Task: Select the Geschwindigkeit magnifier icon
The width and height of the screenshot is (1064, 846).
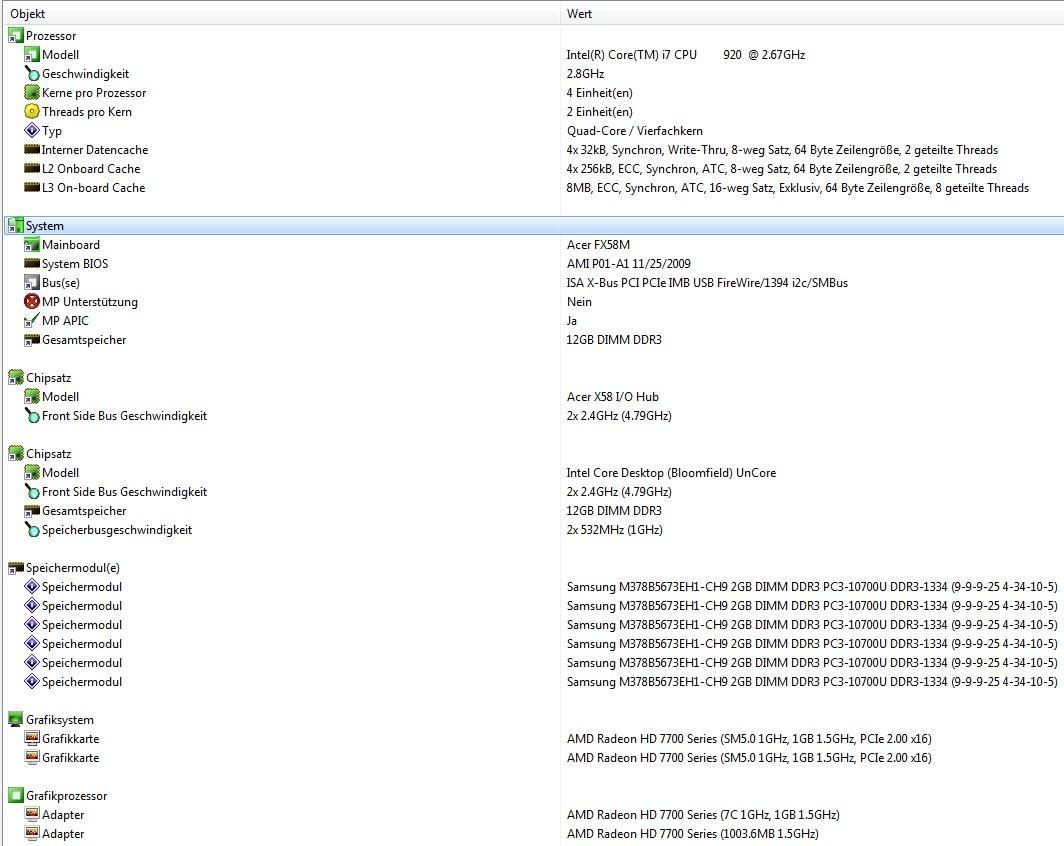Action: [x=32, y=74]
